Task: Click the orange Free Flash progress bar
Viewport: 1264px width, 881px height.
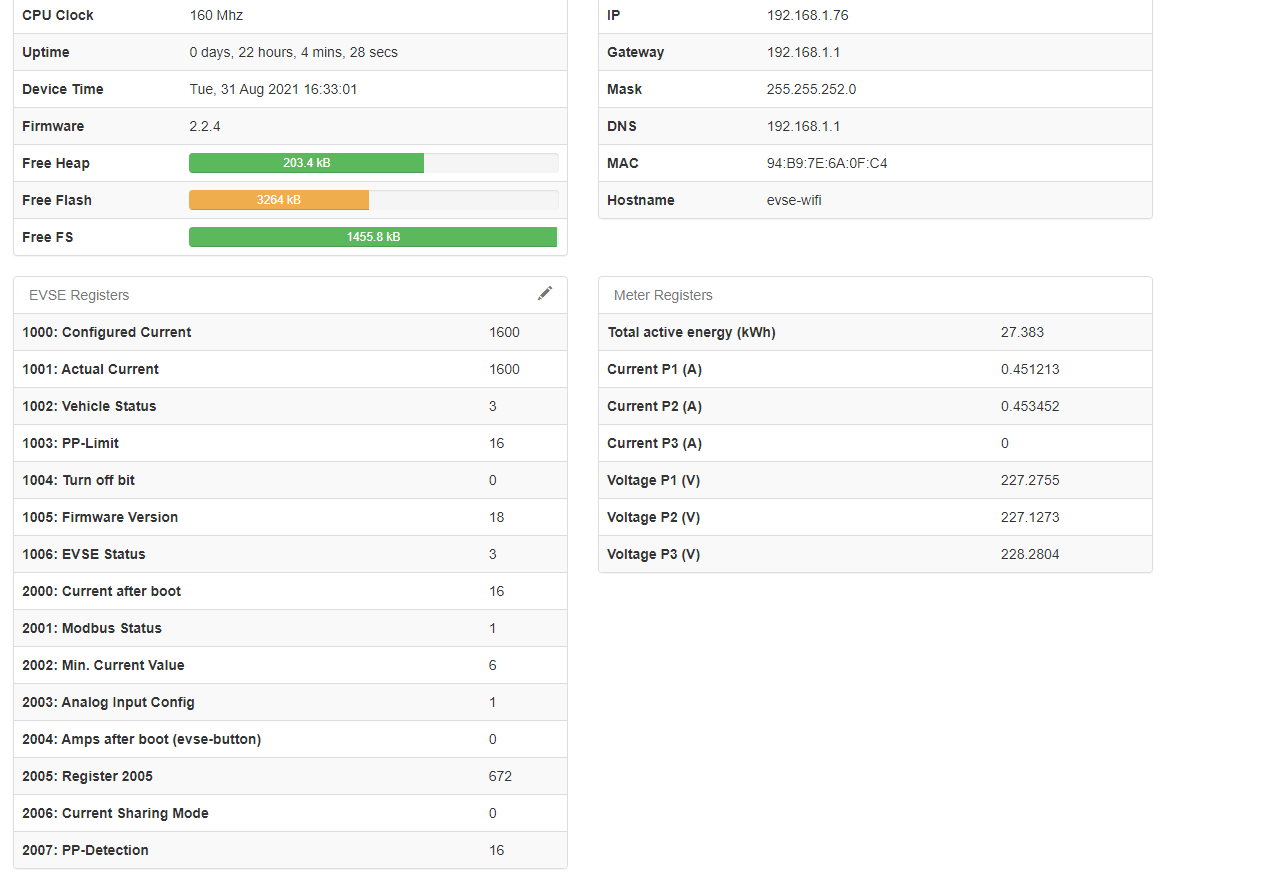Action: (x=279, y=200)
